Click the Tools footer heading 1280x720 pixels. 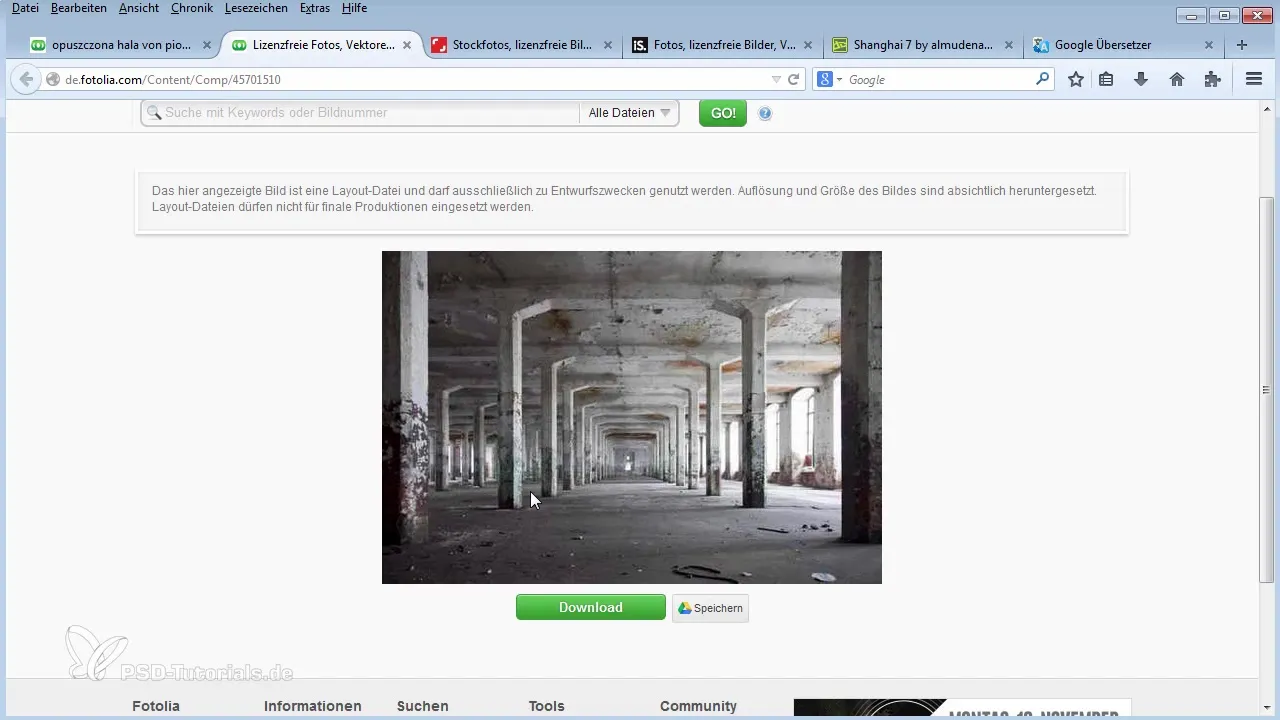click(547, 706)
